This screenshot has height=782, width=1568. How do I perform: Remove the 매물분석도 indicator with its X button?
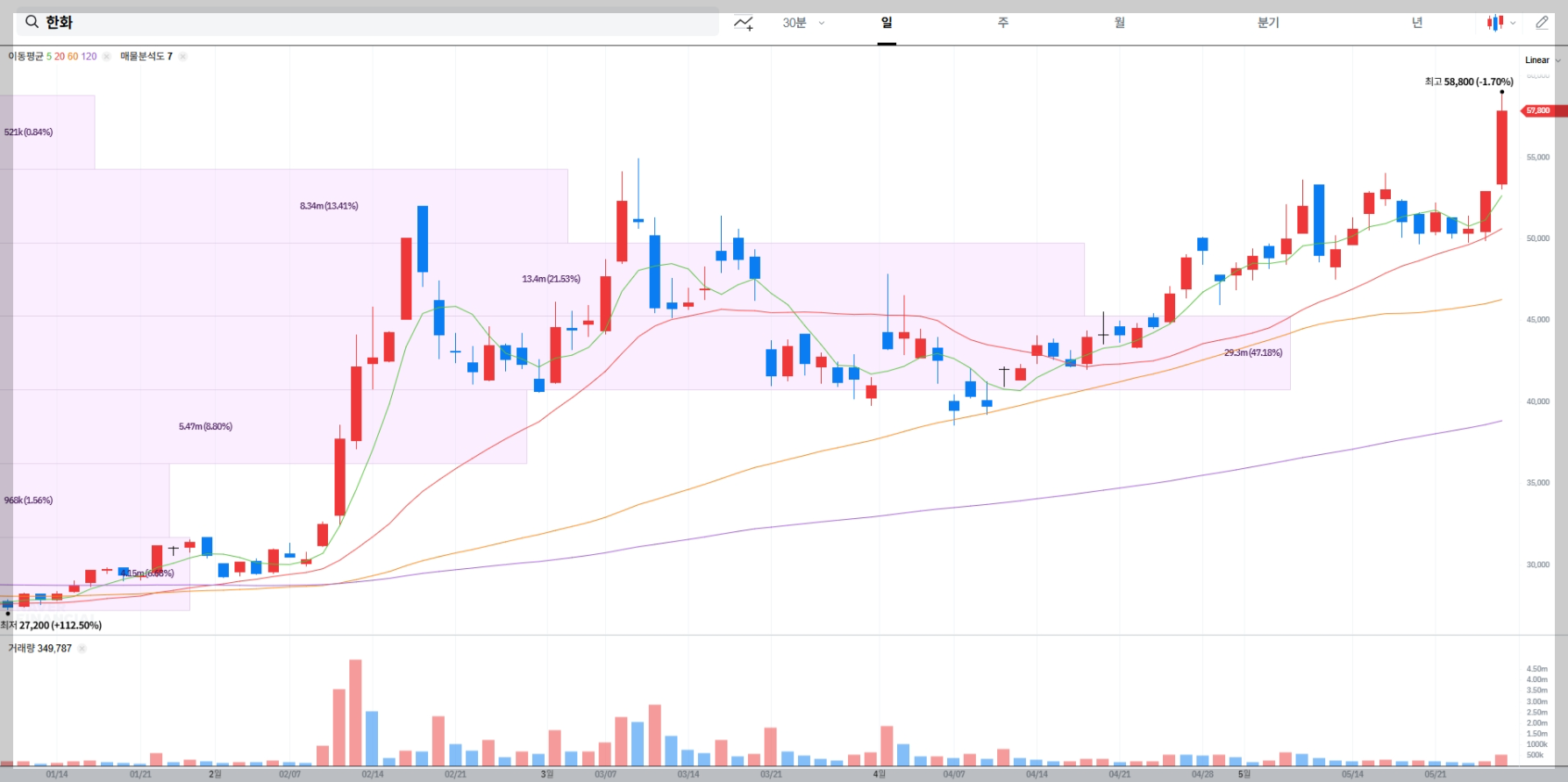tap(182, 56)
